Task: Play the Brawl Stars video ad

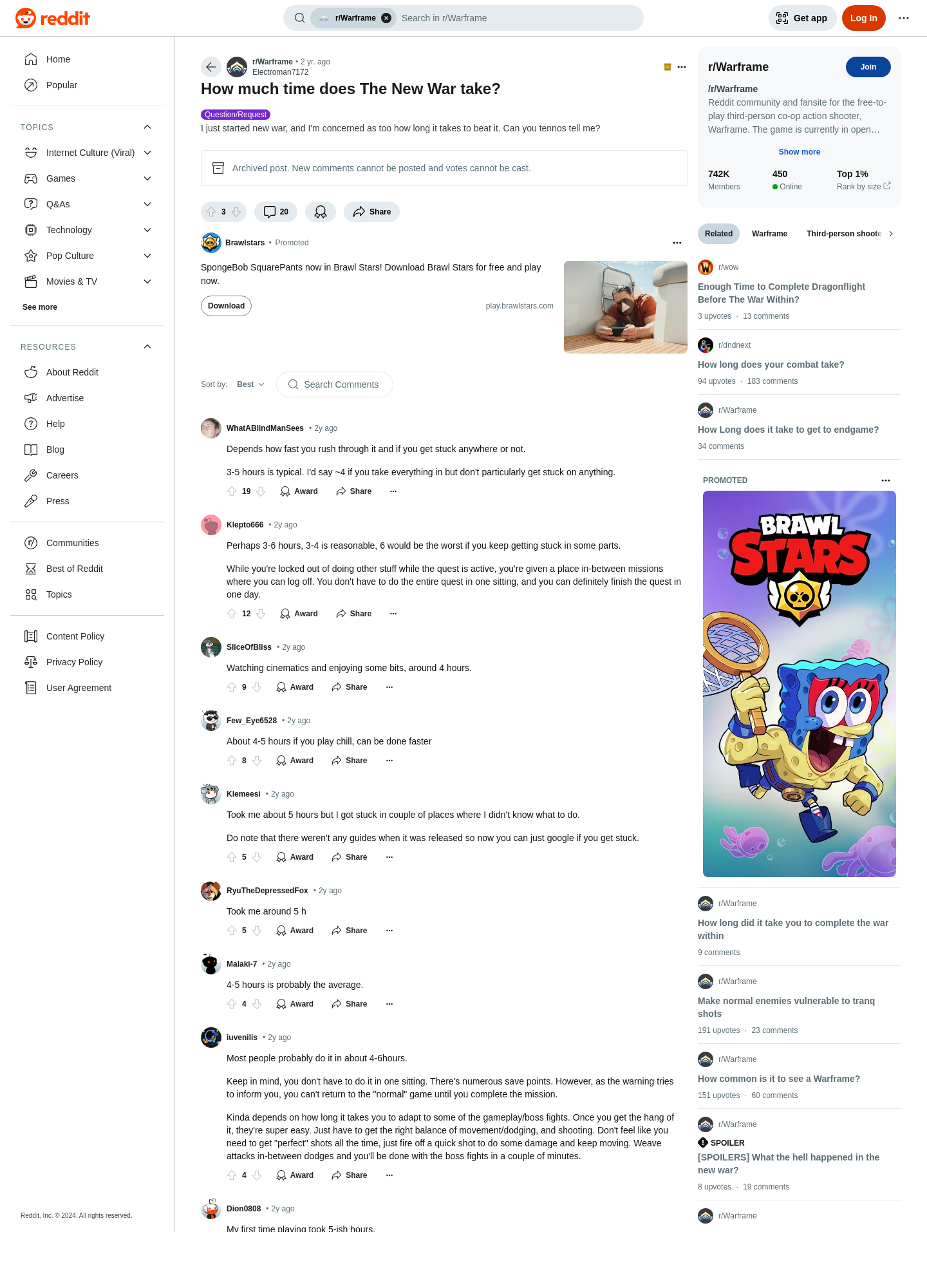Action: tap(625, 307)
